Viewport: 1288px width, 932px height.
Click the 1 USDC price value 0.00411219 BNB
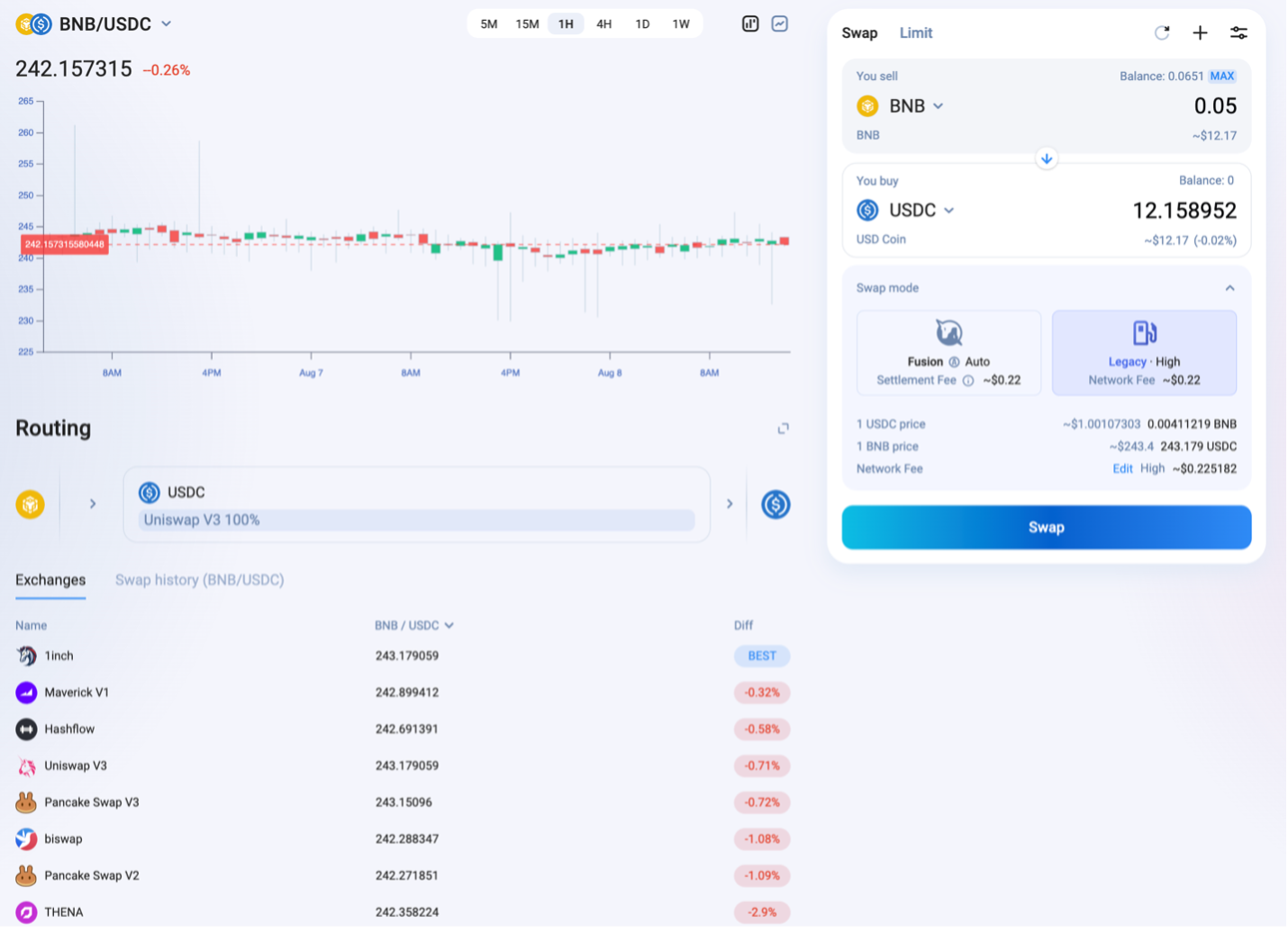tap(1192, 424)
